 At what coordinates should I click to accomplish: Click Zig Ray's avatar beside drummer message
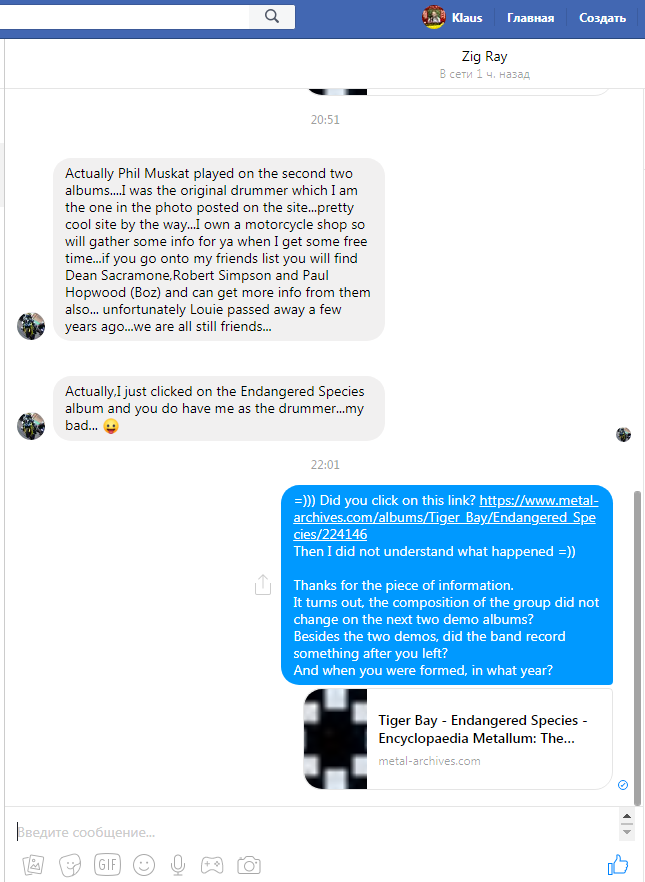31,426
